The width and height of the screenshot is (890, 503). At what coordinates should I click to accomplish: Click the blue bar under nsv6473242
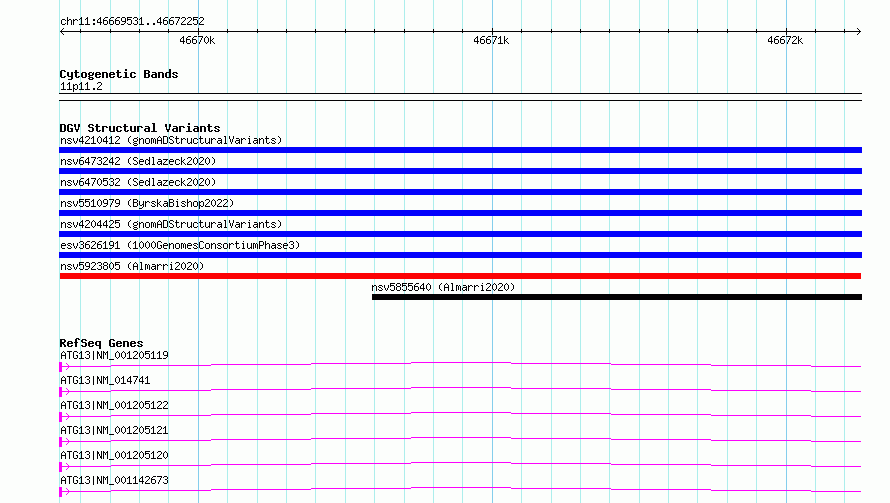click(460, 171)
